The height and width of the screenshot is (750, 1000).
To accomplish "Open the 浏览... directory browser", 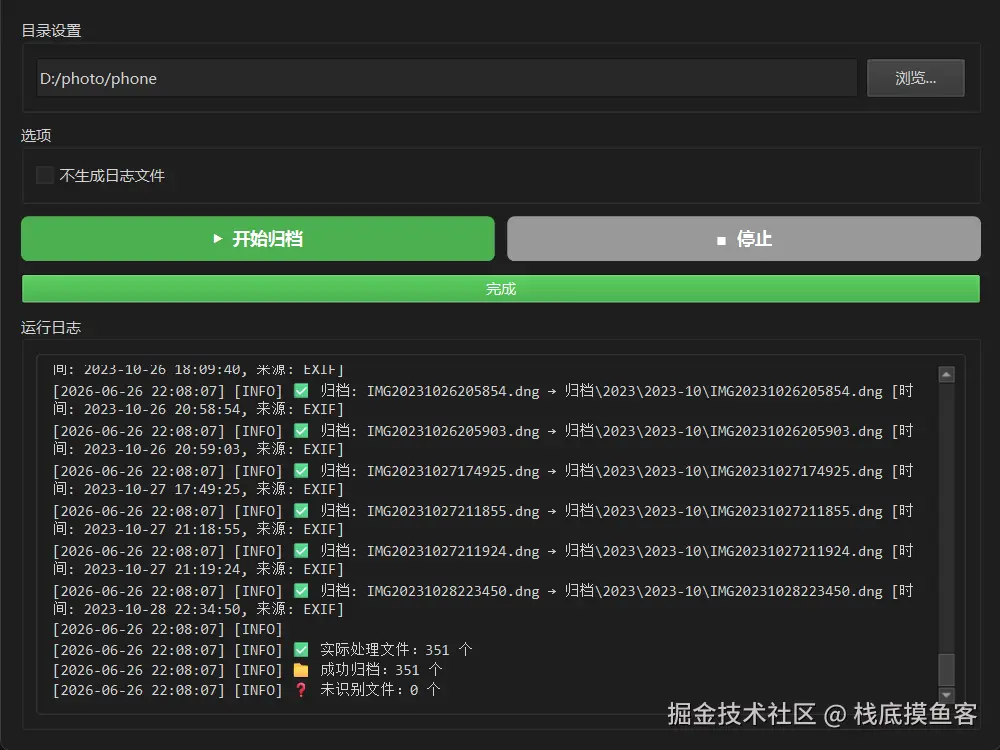I will pos(916,78).
